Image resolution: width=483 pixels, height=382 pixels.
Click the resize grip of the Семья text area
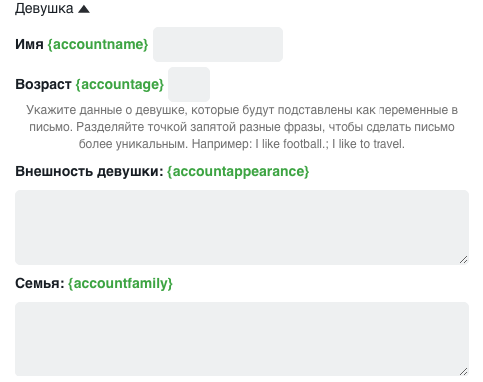pyautogui.click(x=463, y=371)
